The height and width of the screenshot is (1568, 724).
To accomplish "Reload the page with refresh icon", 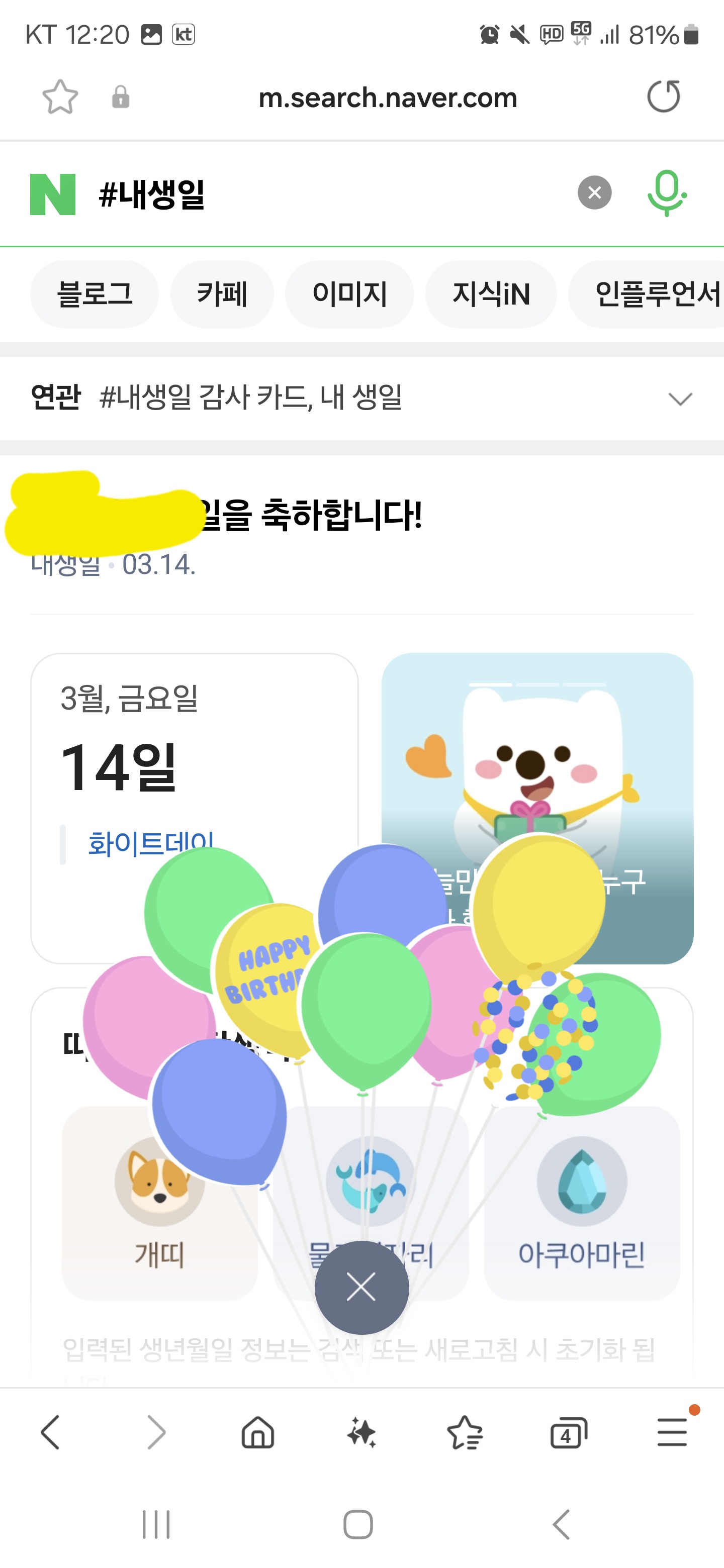I will (663, 97).
